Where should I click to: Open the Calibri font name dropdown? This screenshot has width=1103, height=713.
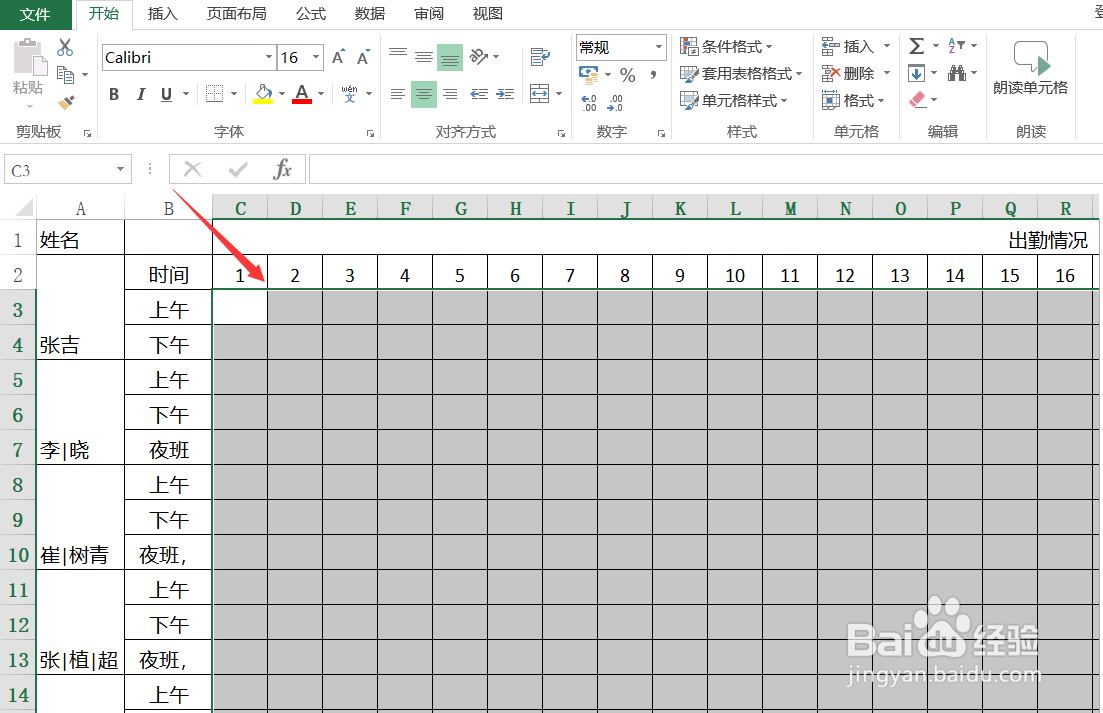[x=267, y=57]
